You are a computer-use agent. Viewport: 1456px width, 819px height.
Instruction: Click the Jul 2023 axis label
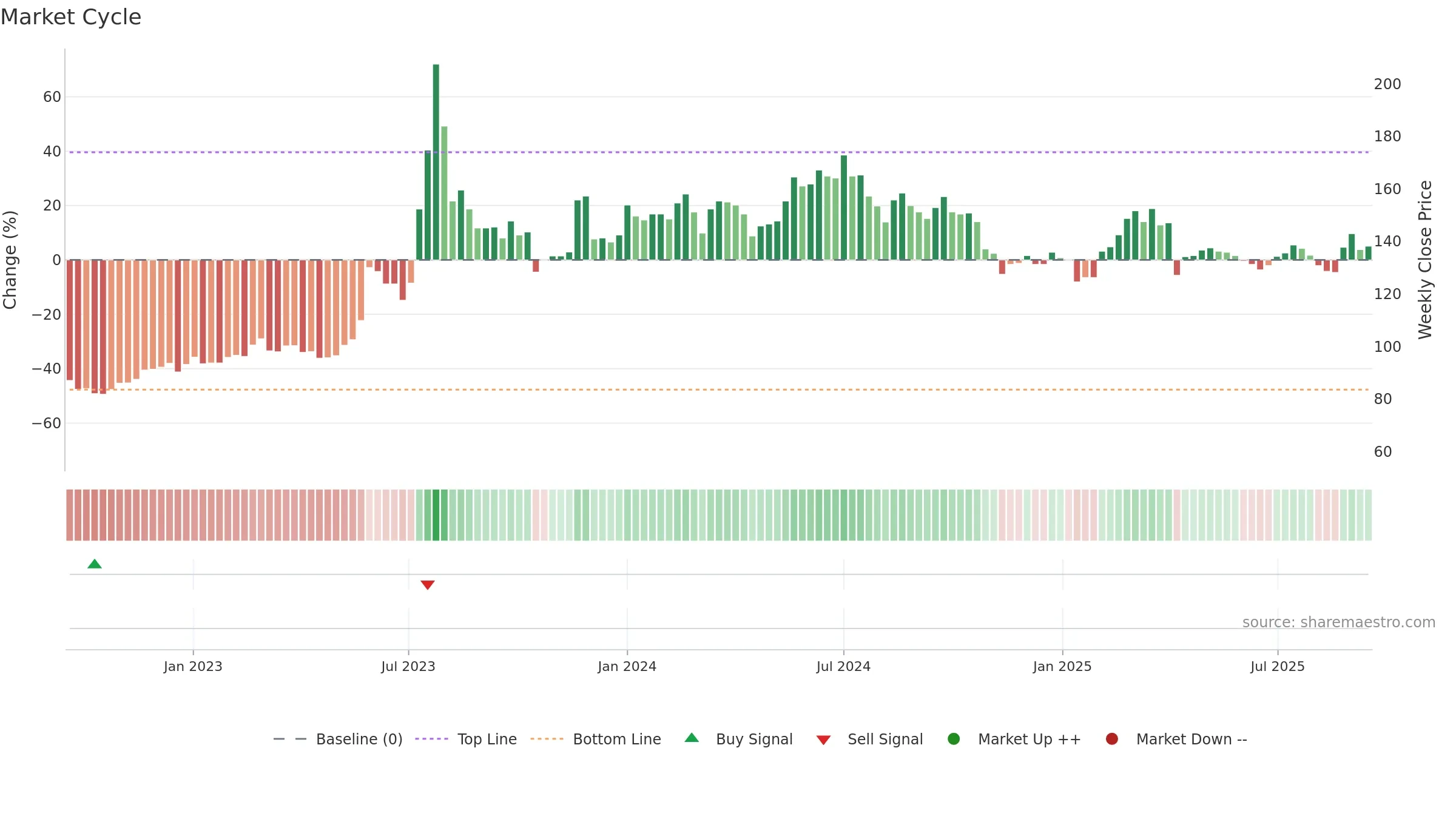408,667
